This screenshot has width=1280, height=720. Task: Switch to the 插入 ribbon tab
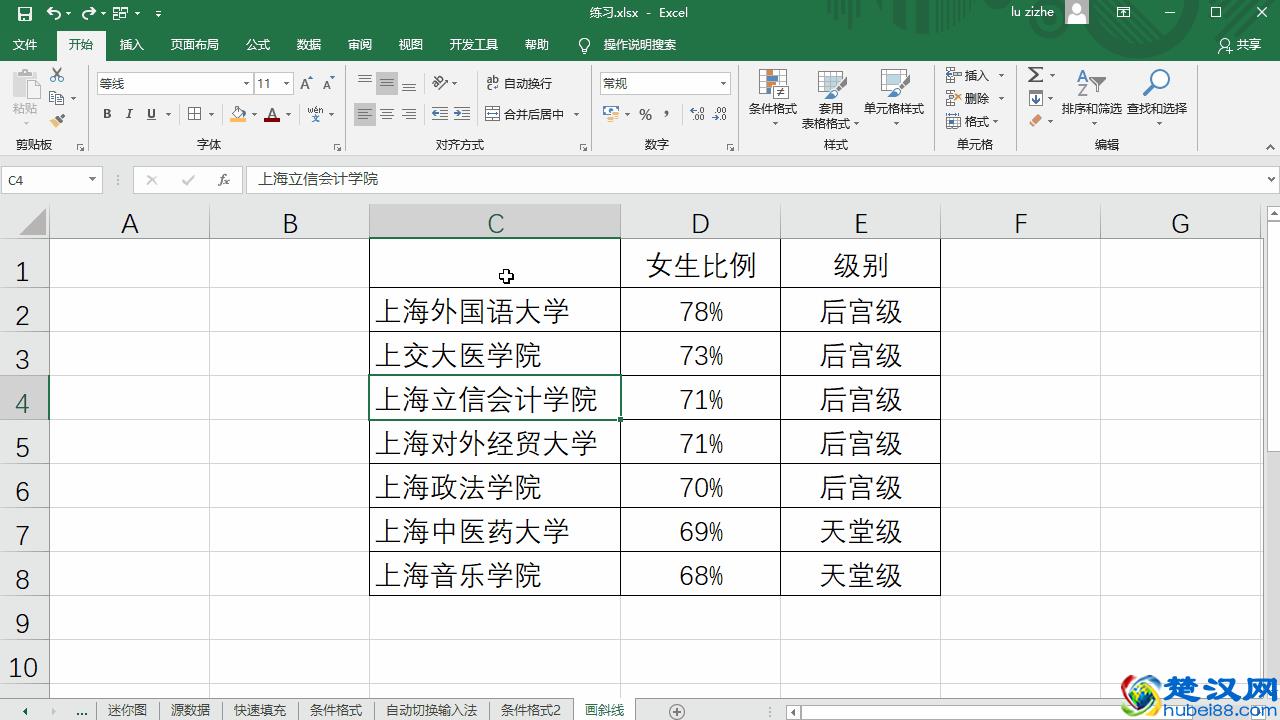(133, 44)
